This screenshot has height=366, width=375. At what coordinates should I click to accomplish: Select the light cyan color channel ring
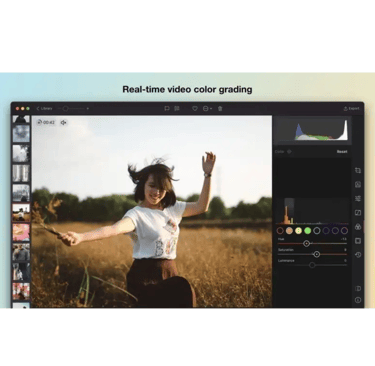(317, 230)
